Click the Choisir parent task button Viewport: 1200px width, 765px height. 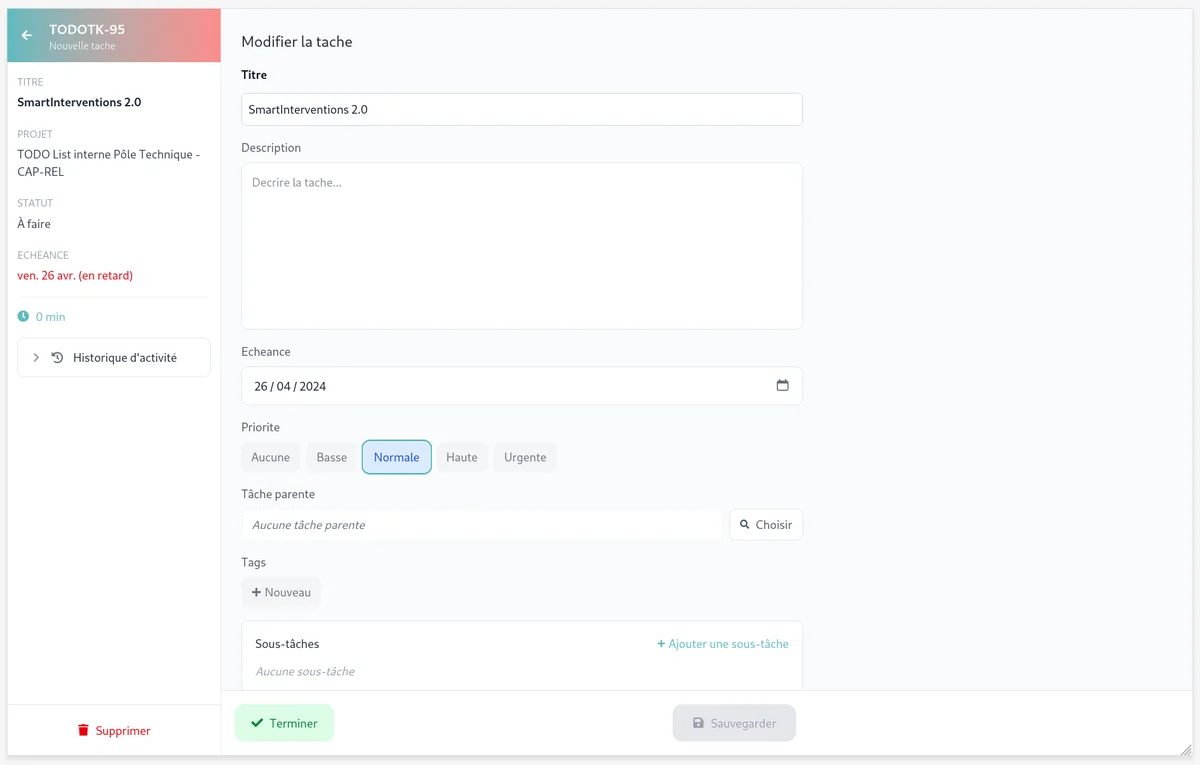(766, 525)
